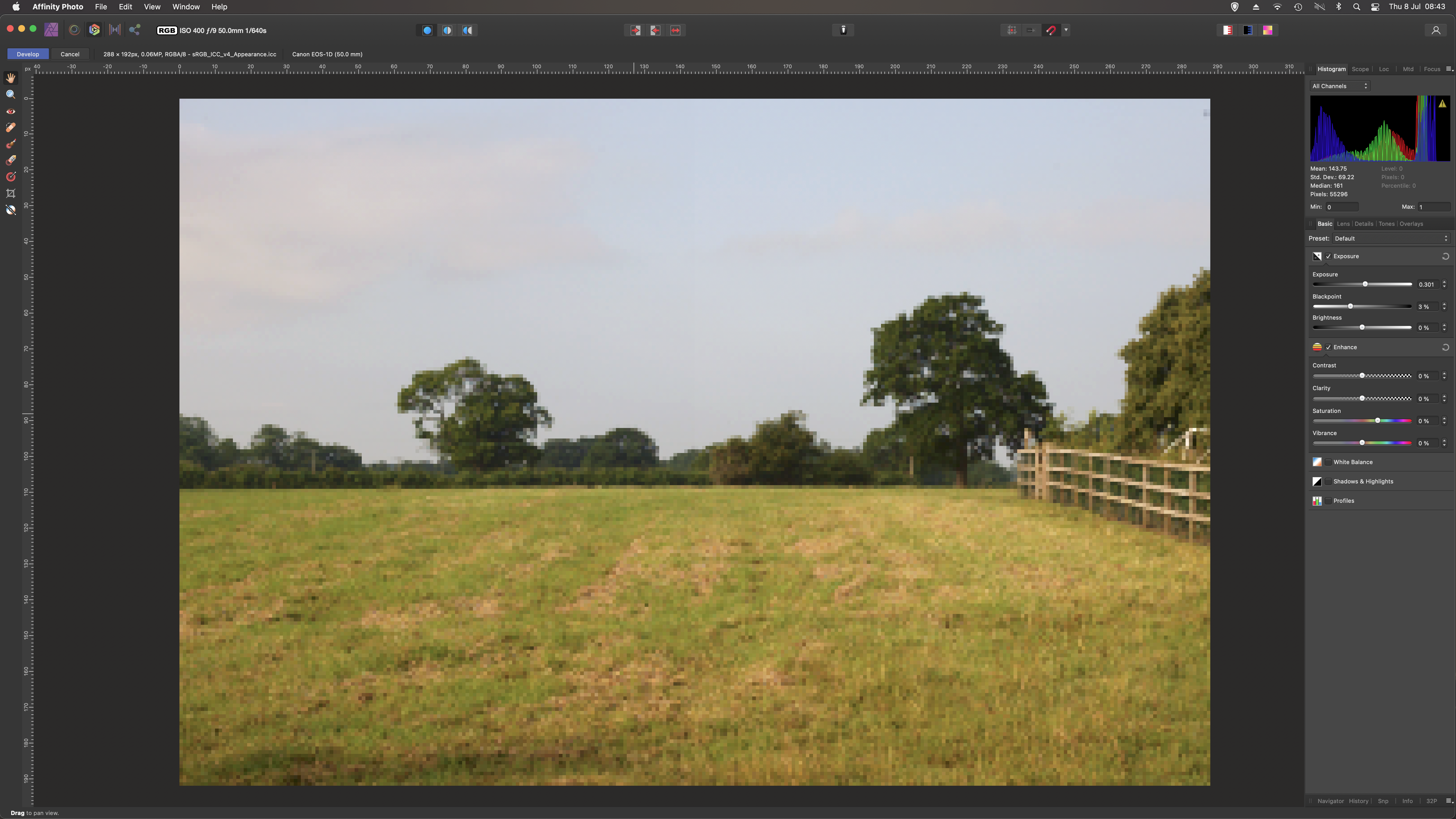Screen dimensions: 1456x819
Task: Switch to the History tab at bottom
Action: point(1358,801)
